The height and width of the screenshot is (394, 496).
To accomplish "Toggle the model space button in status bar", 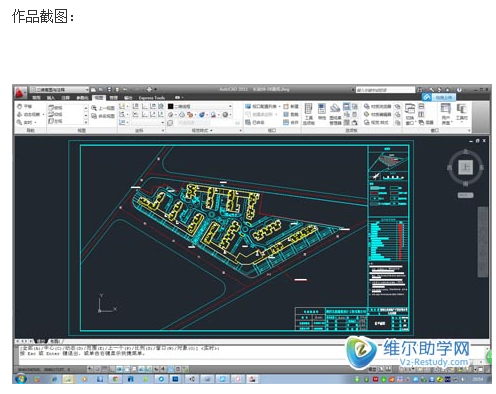I will (x=372, y=369).
